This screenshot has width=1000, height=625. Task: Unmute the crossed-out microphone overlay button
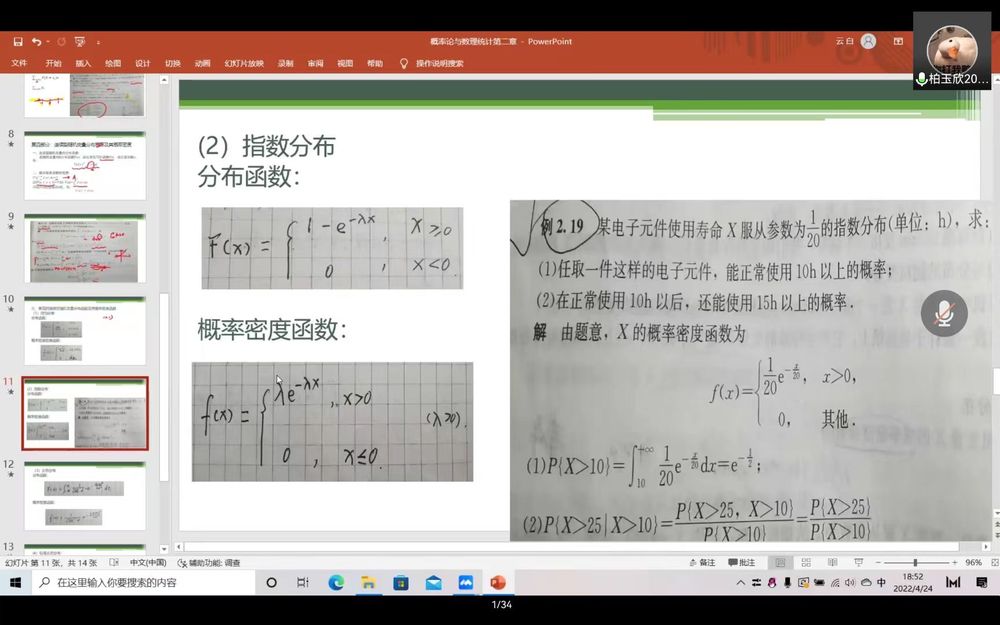click(943, 314)
